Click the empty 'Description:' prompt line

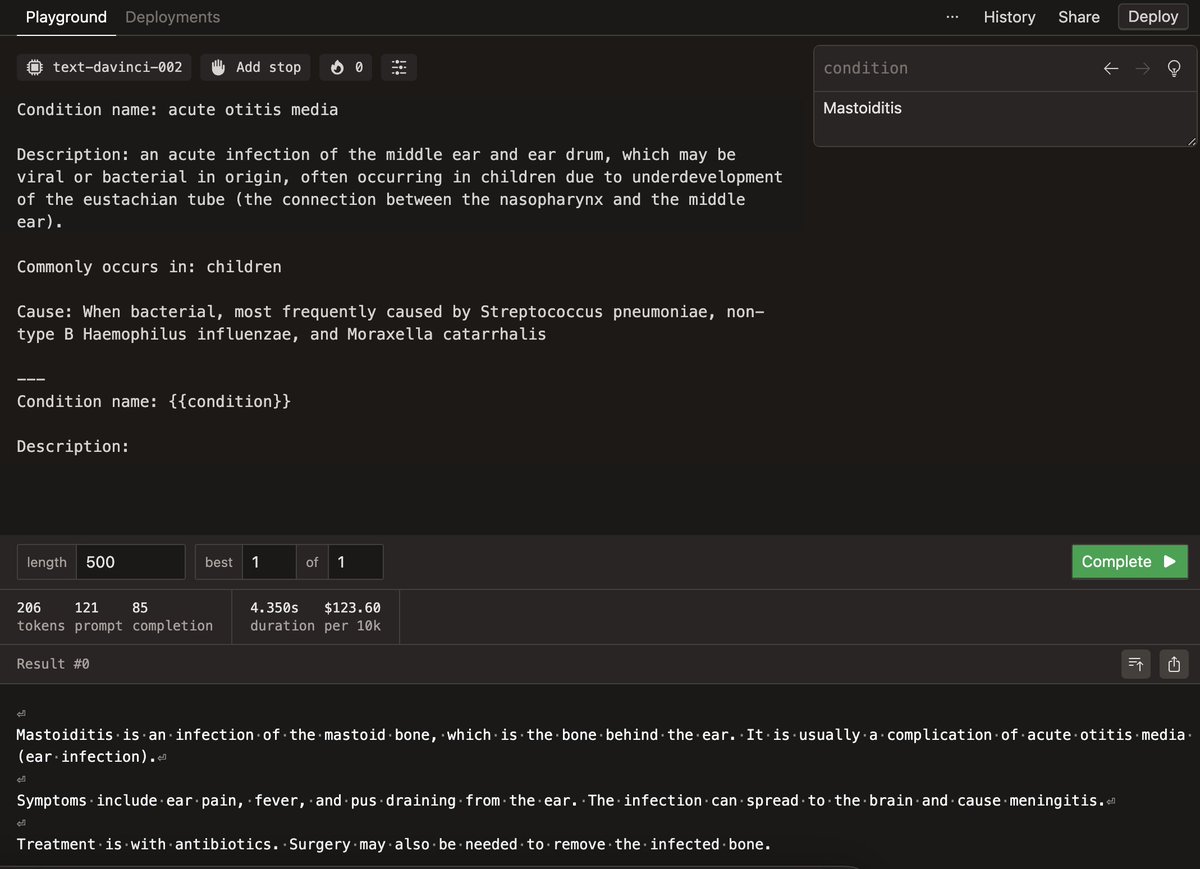73,446
